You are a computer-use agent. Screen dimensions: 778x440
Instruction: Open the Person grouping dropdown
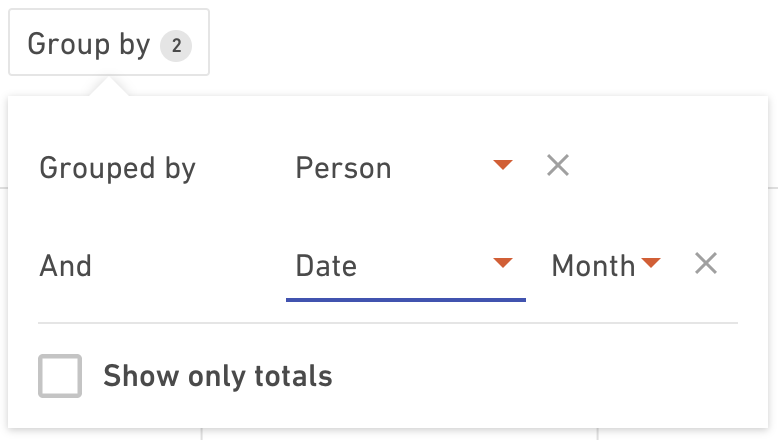[405, 168]
